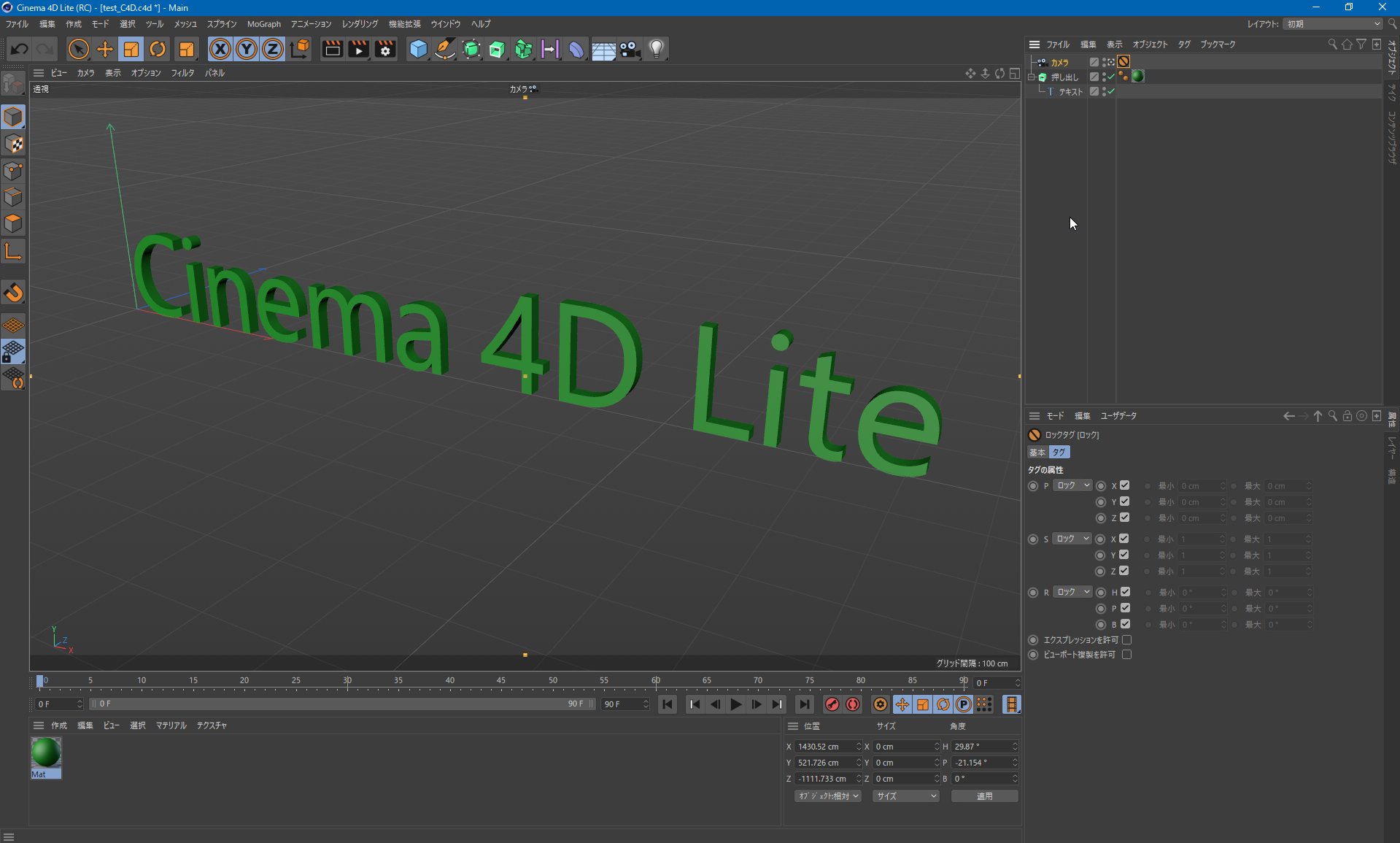Switch to model mode in left palette
Image resolution: width=1400 pixels, height=843 pixels.
click(x=13, y=117)
